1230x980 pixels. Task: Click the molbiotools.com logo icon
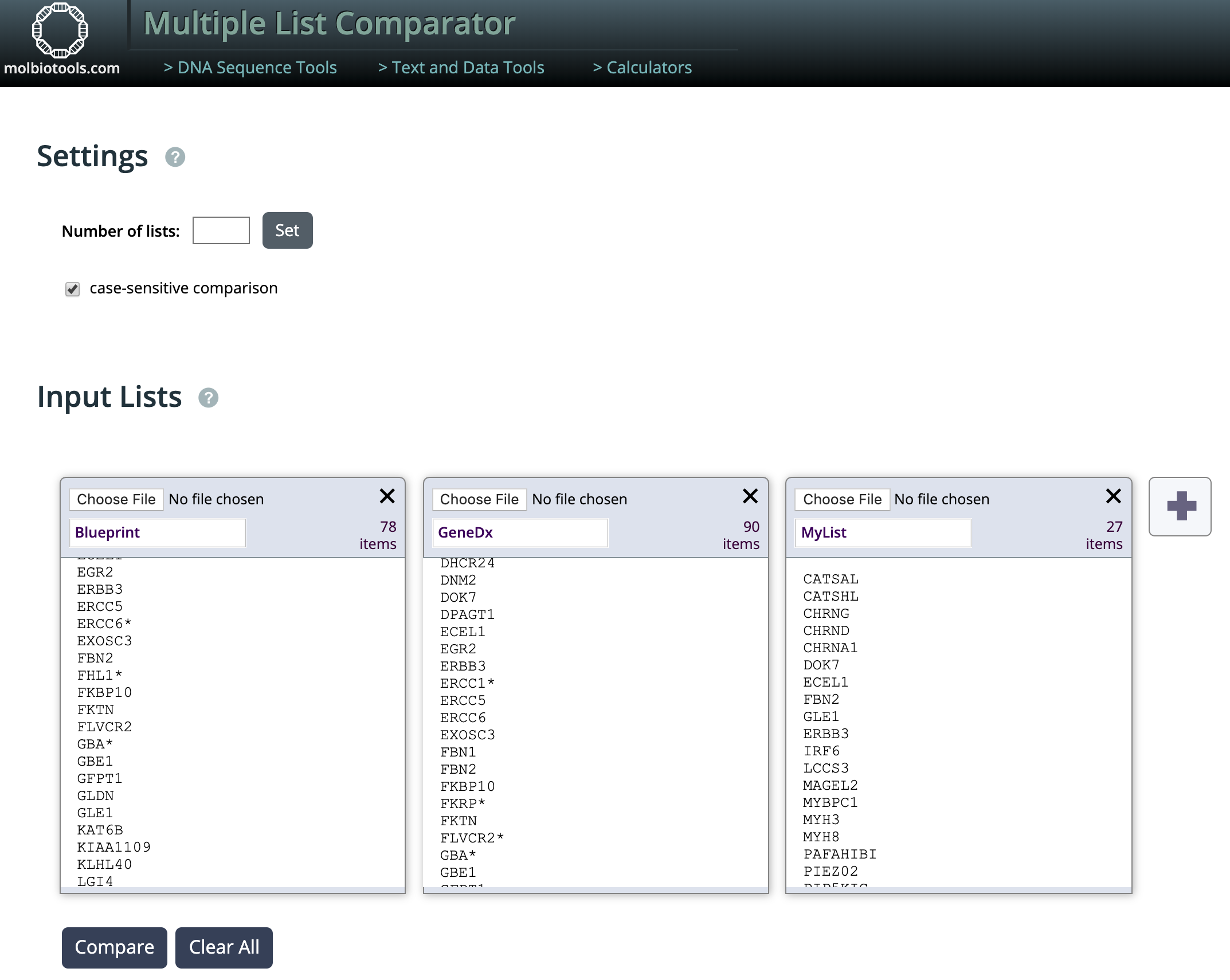point(60,30)
